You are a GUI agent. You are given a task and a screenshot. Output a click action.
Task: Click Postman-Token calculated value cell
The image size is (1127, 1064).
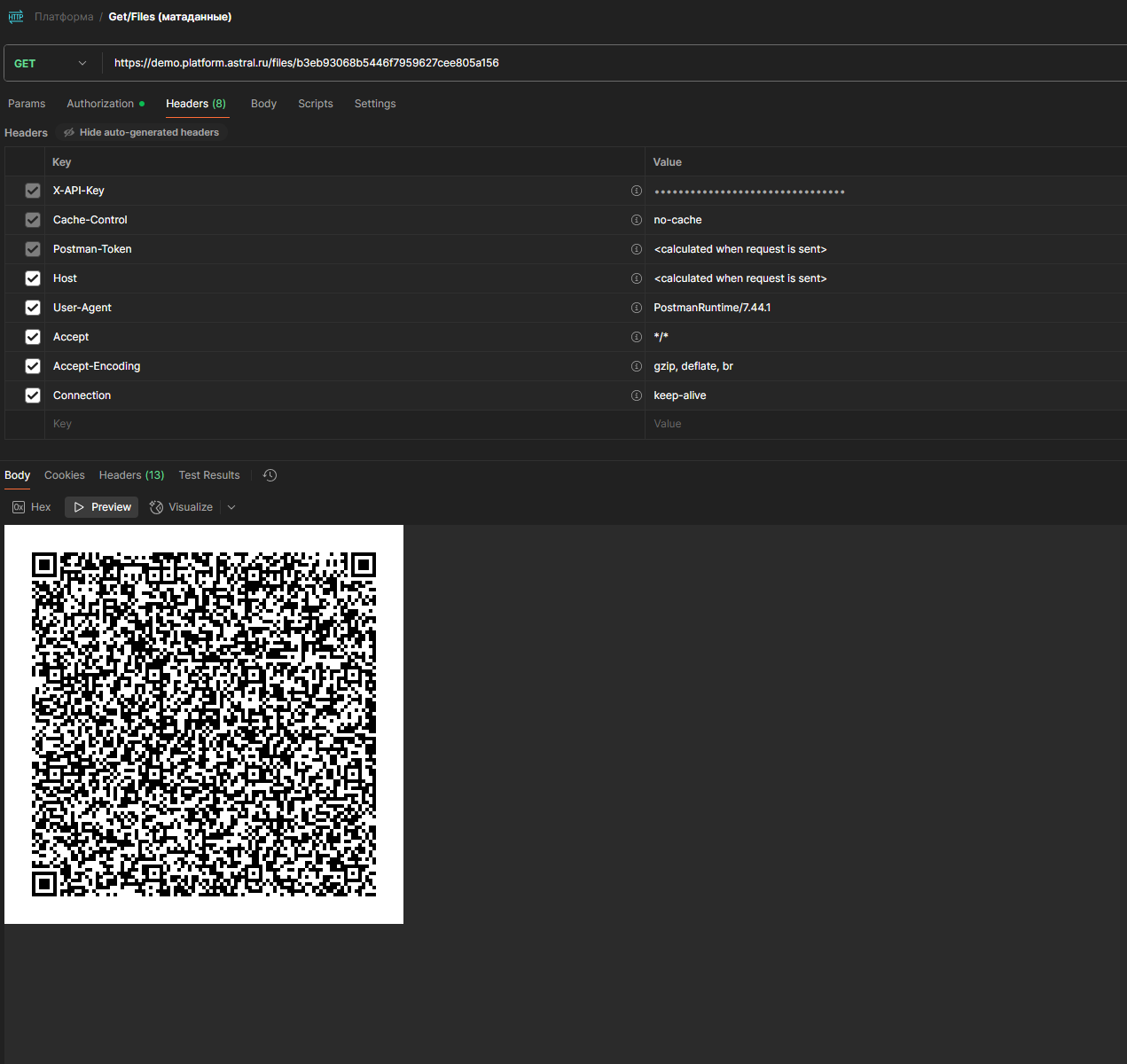coord(886,249)
